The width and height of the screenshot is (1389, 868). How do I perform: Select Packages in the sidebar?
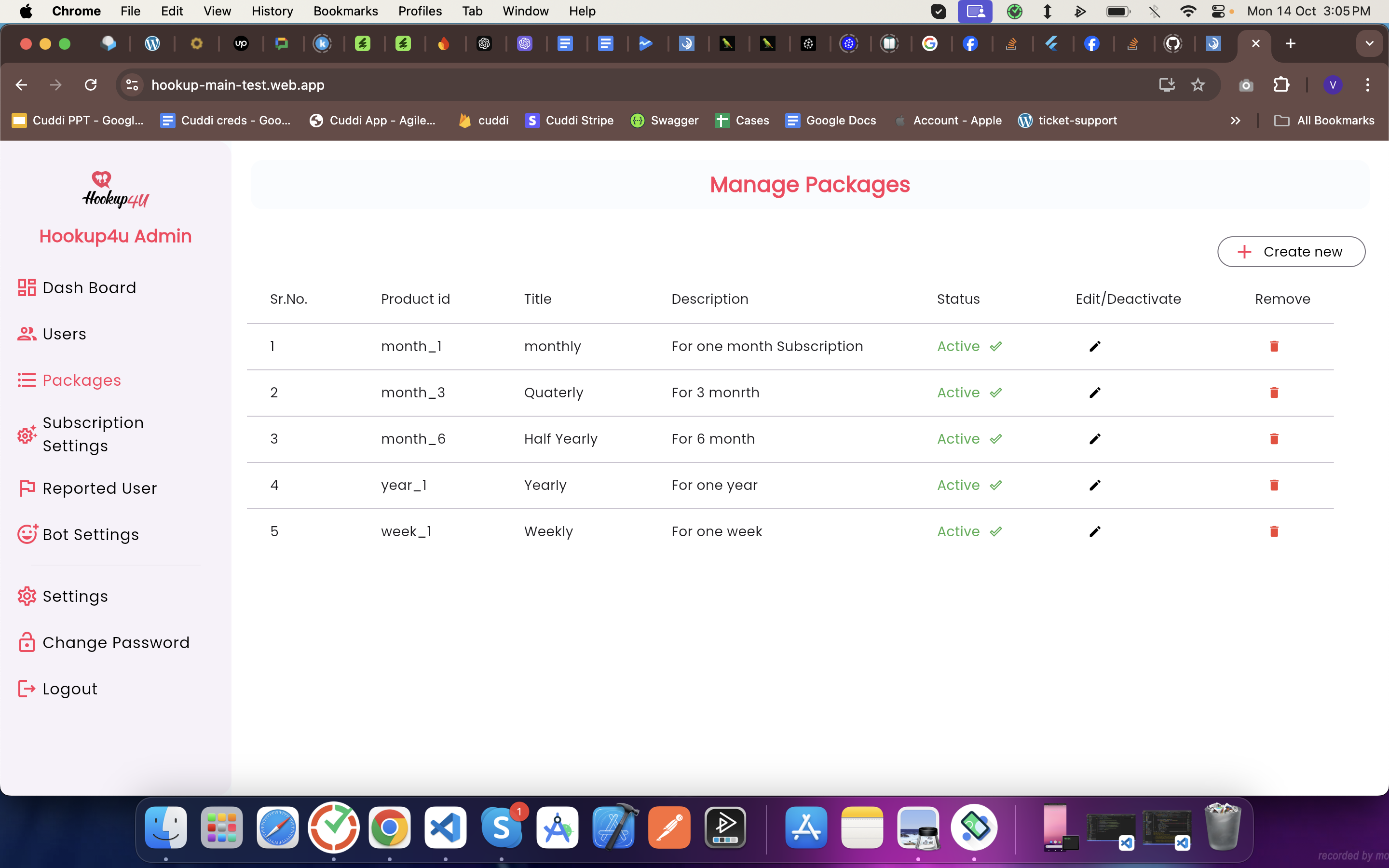[x=69, y=380]
